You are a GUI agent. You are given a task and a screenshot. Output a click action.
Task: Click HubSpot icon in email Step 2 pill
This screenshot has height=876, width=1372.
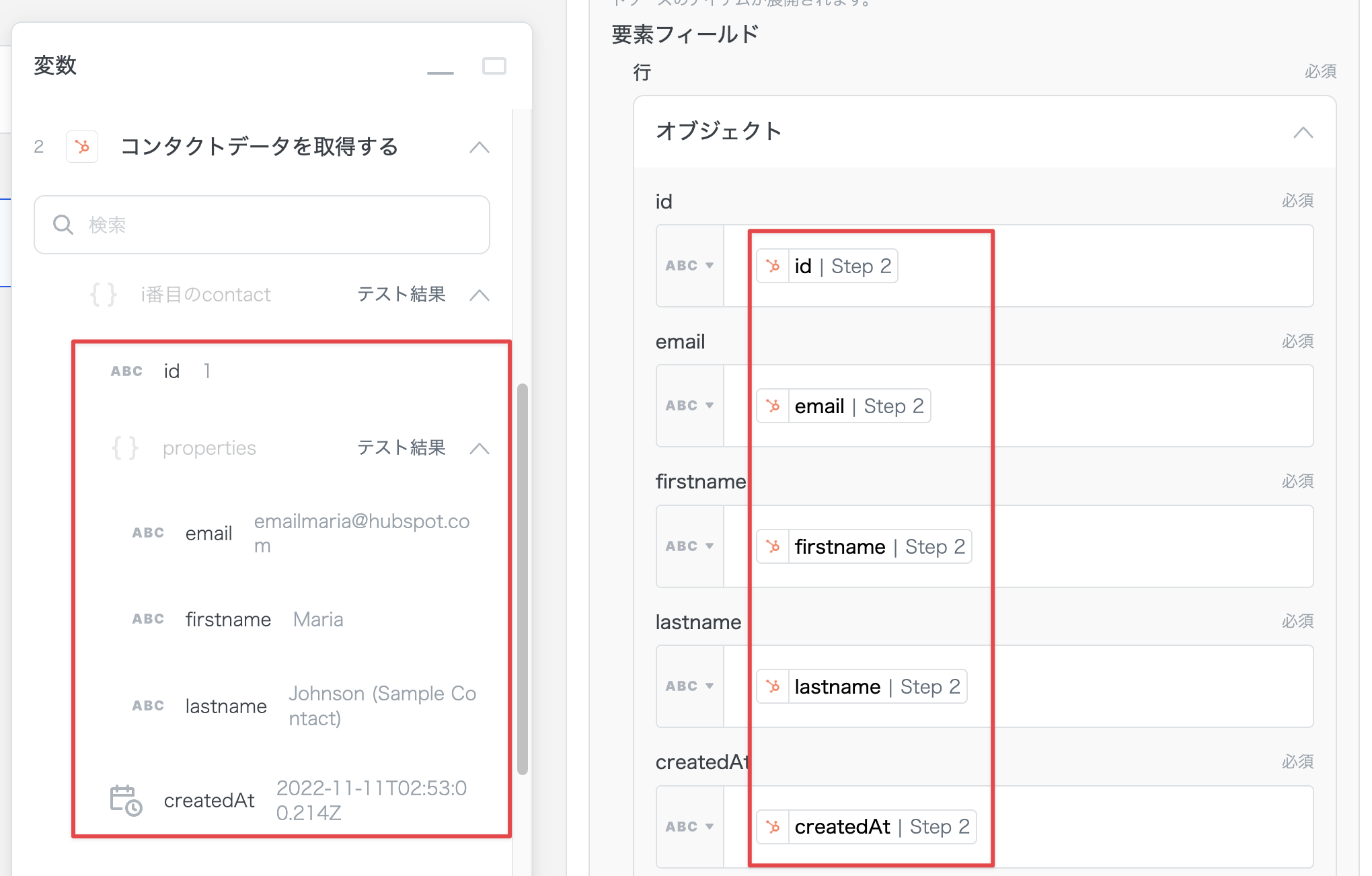(x=773, y=406)
